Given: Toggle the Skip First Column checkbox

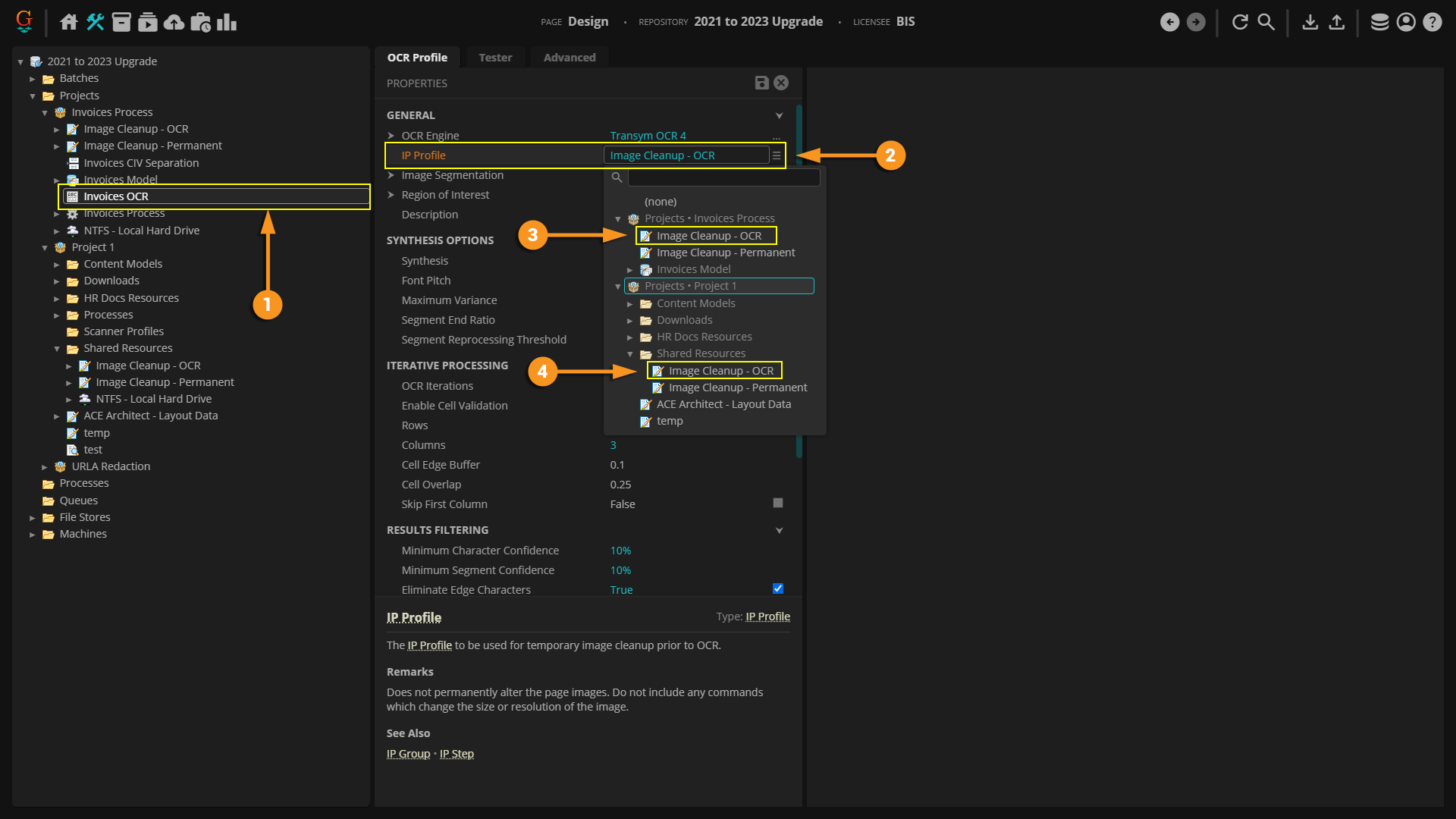Looking at the screenshot, I should (777, 504).
